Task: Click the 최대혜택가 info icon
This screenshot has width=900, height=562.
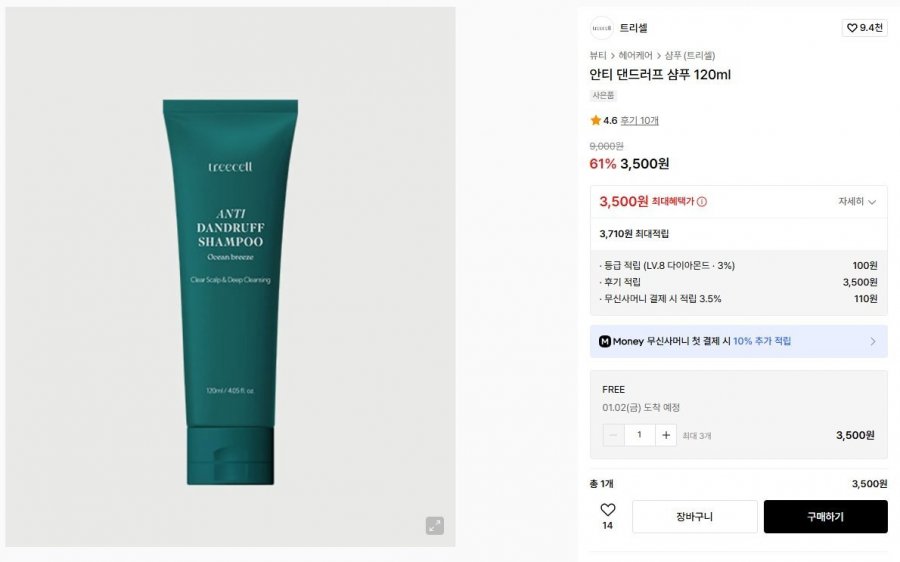Action: point(701,201)
